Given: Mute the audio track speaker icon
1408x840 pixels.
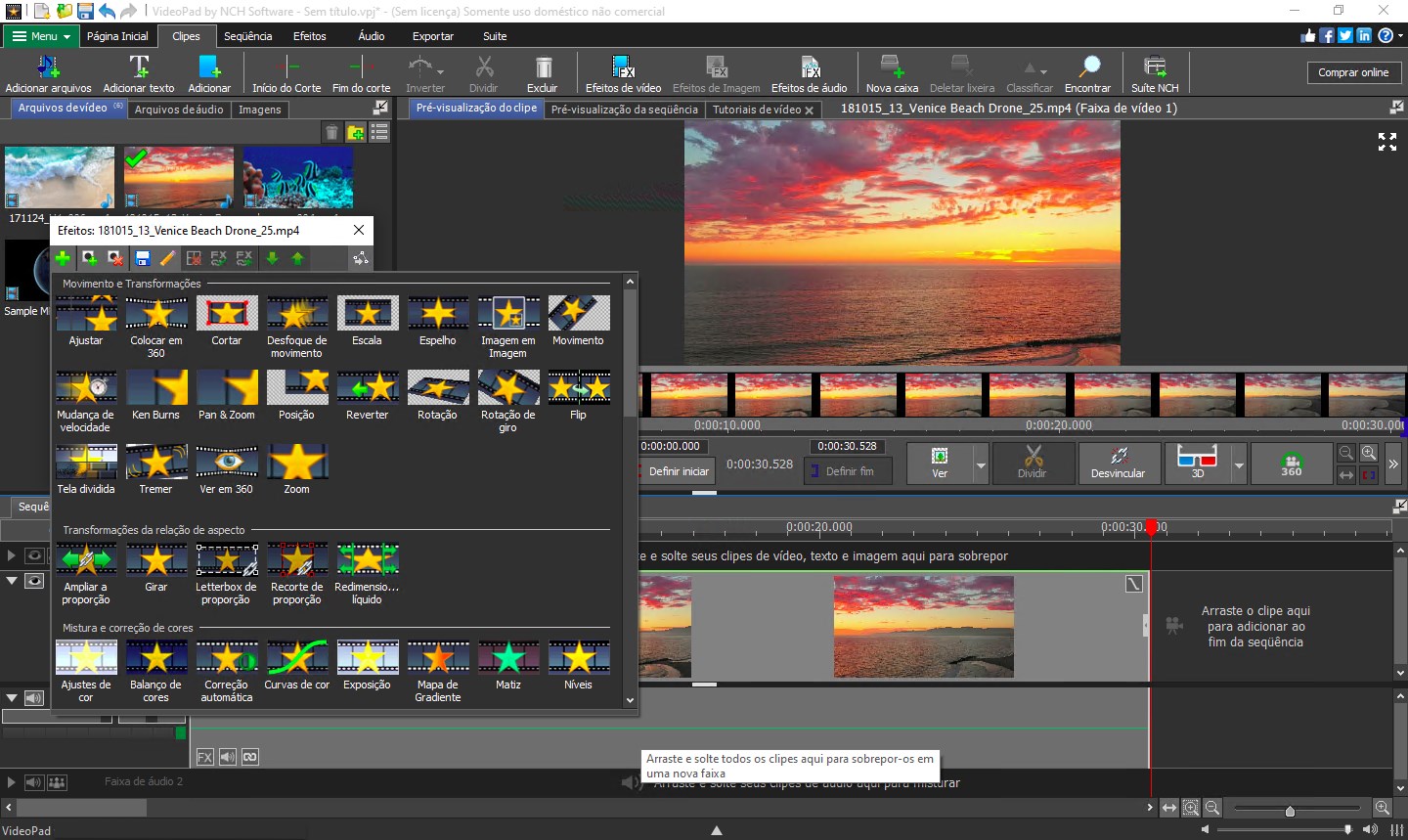Looking at the screenshot, I should [x=34, y=698].
